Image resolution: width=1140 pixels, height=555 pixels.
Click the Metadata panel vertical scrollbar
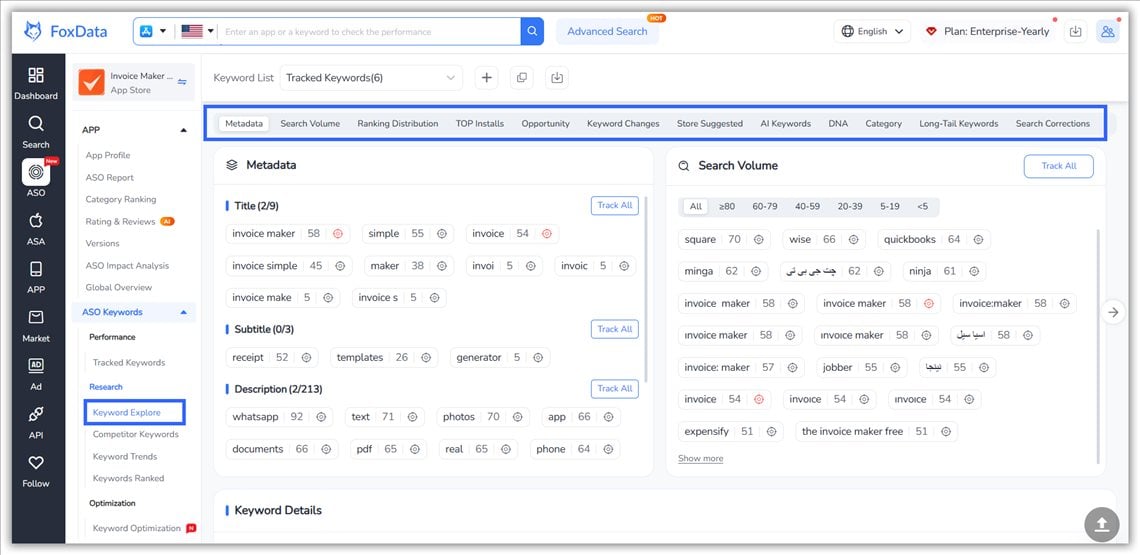tap(646, 289)
